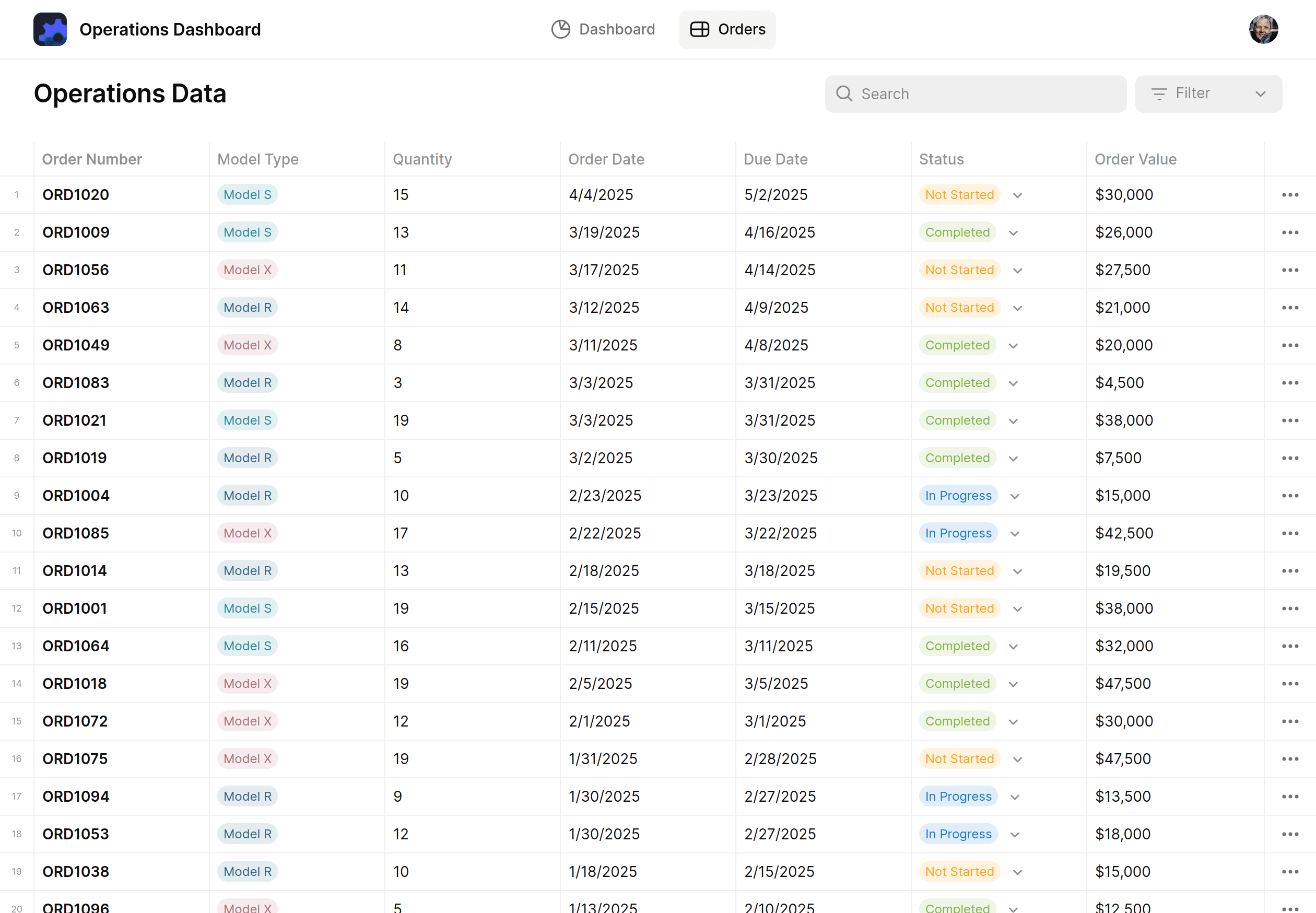Viewport: 1316px width, 913px height.
Task: Toggle ORD1063 status to In Progress
Action: (x=1018, y=307)
